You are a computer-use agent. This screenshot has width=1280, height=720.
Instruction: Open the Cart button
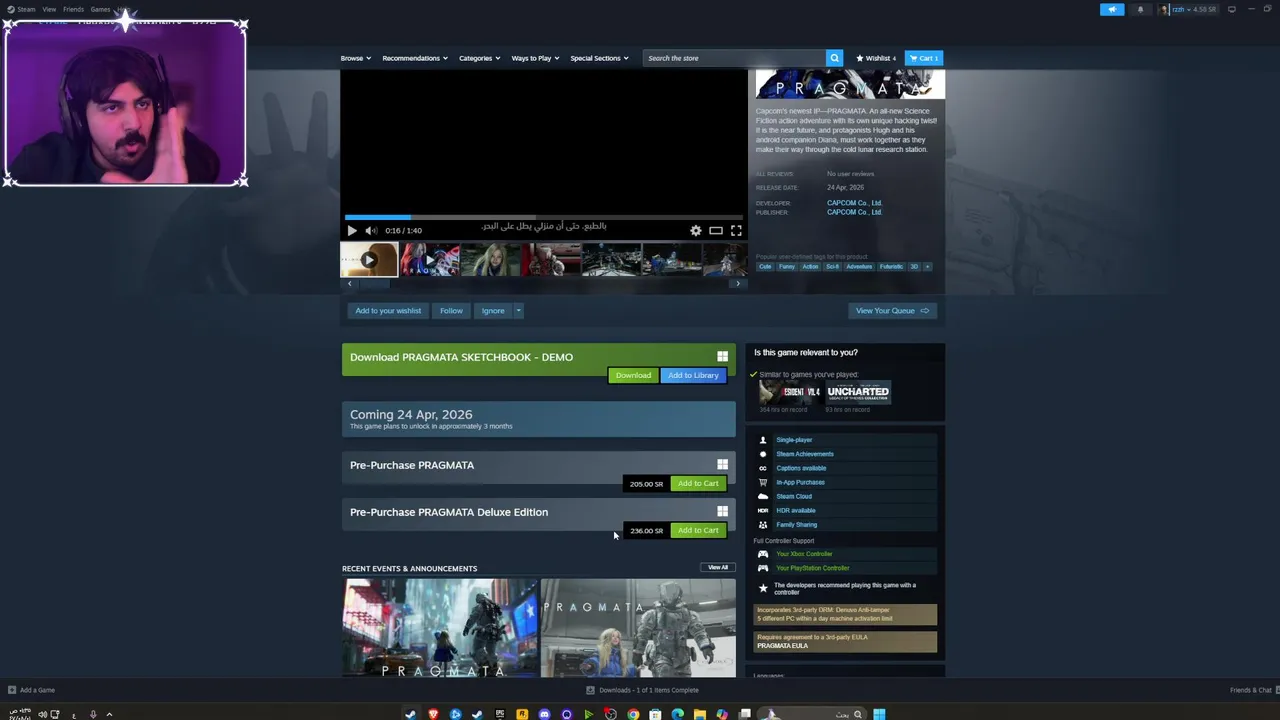pyautogui.click(x=924, y=58)
